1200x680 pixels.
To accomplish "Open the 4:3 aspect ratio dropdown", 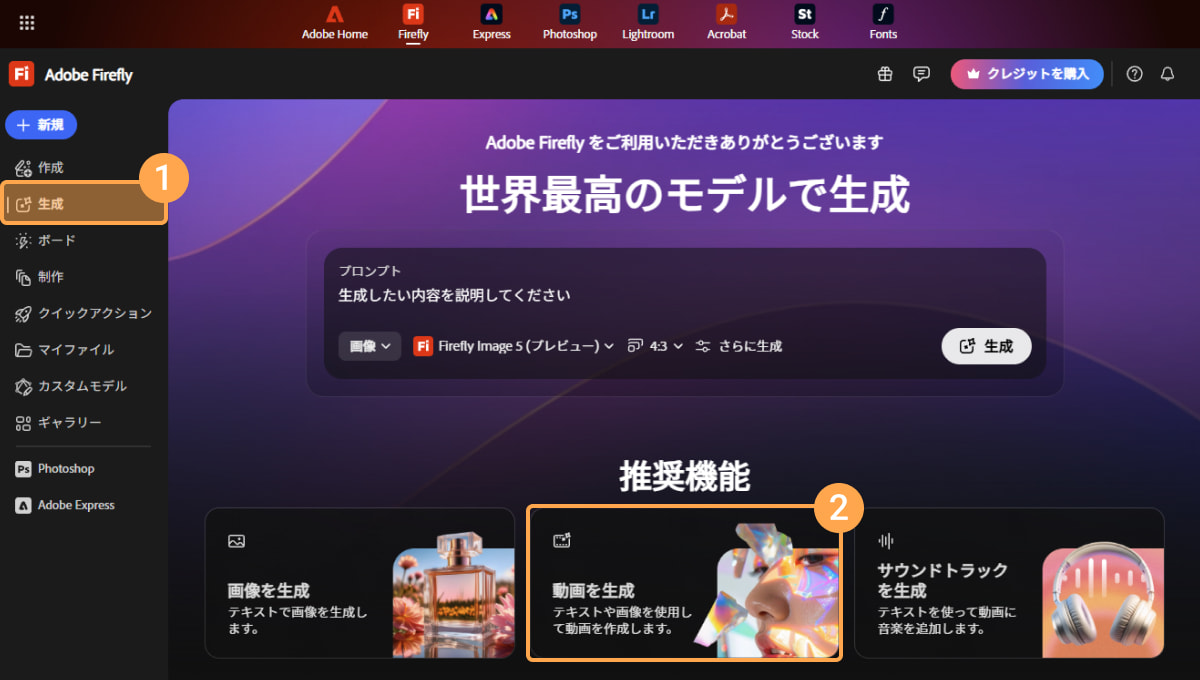I will [655, 346].
